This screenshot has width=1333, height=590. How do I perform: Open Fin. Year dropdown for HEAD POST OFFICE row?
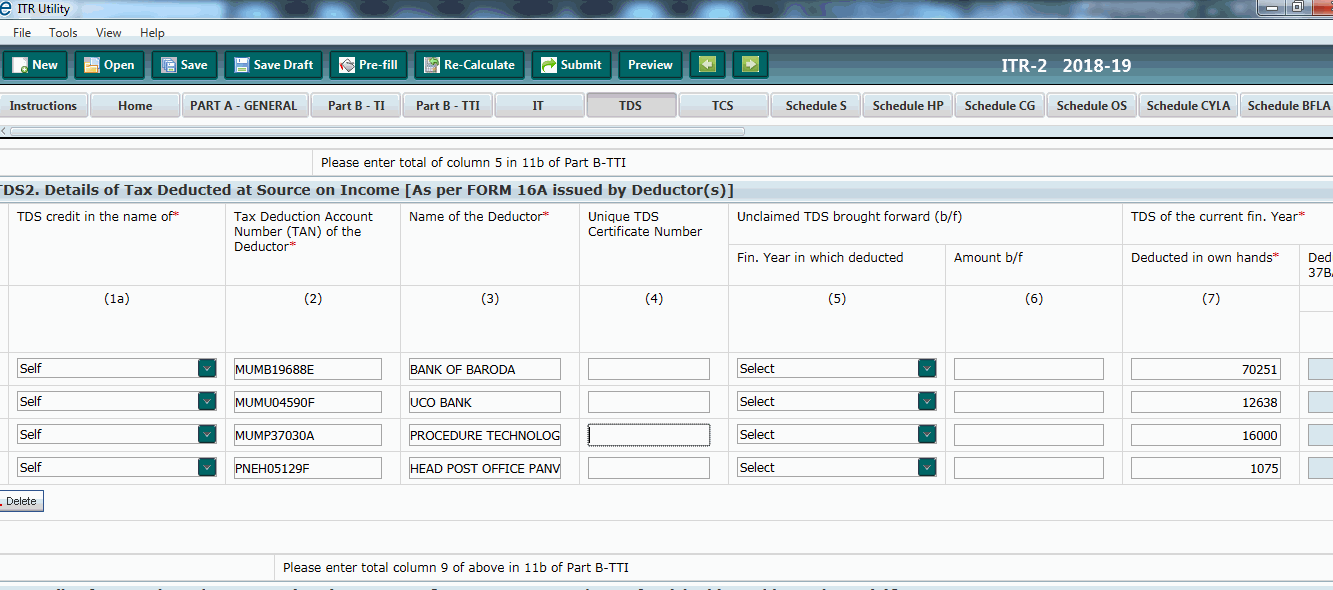click(x=927, y=467)
